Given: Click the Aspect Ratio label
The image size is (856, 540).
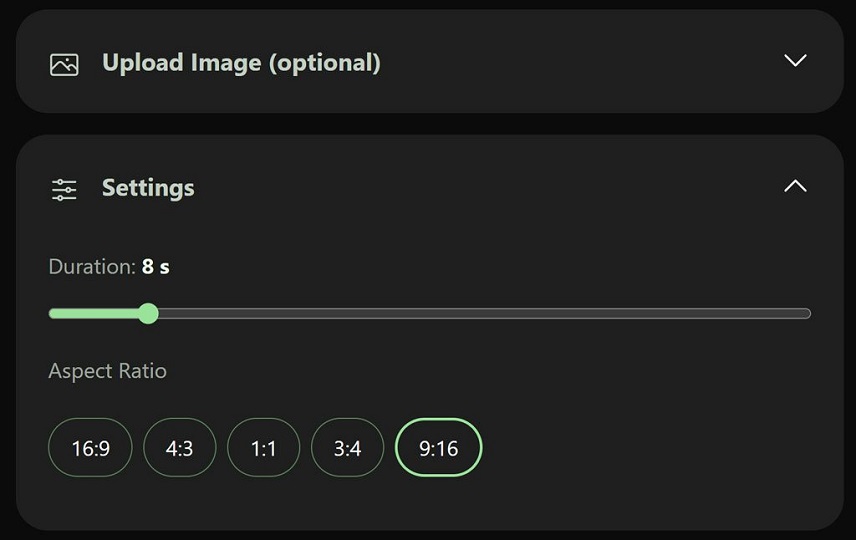Looking at the screenshot, I should pyautogui.click(x=108, y=371).
